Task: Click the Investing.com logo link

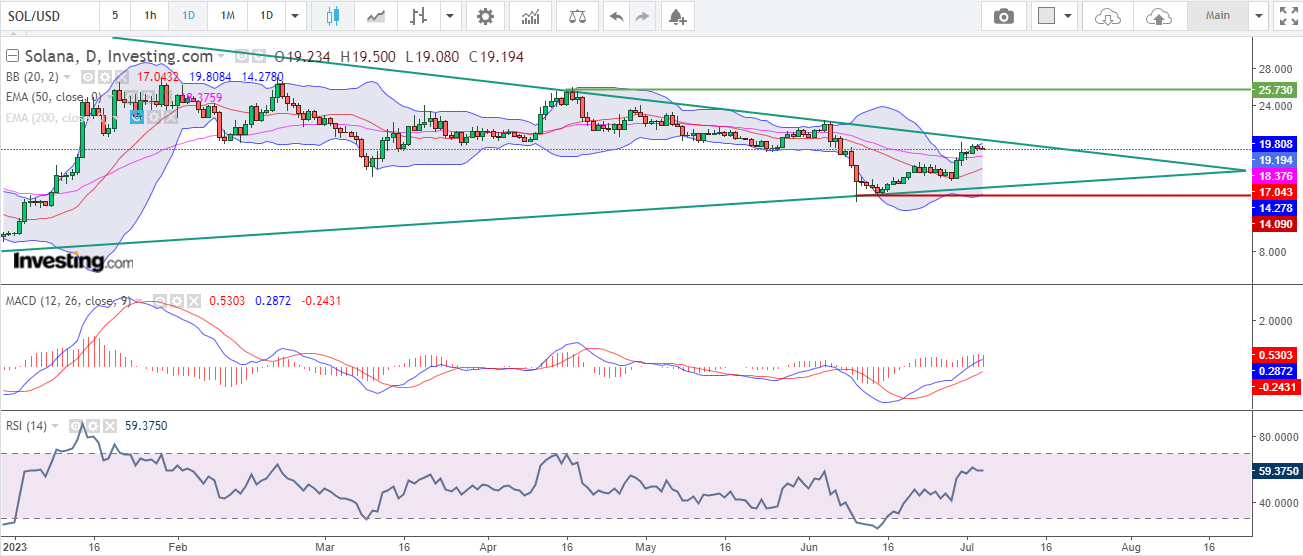Action: [72, 261]
